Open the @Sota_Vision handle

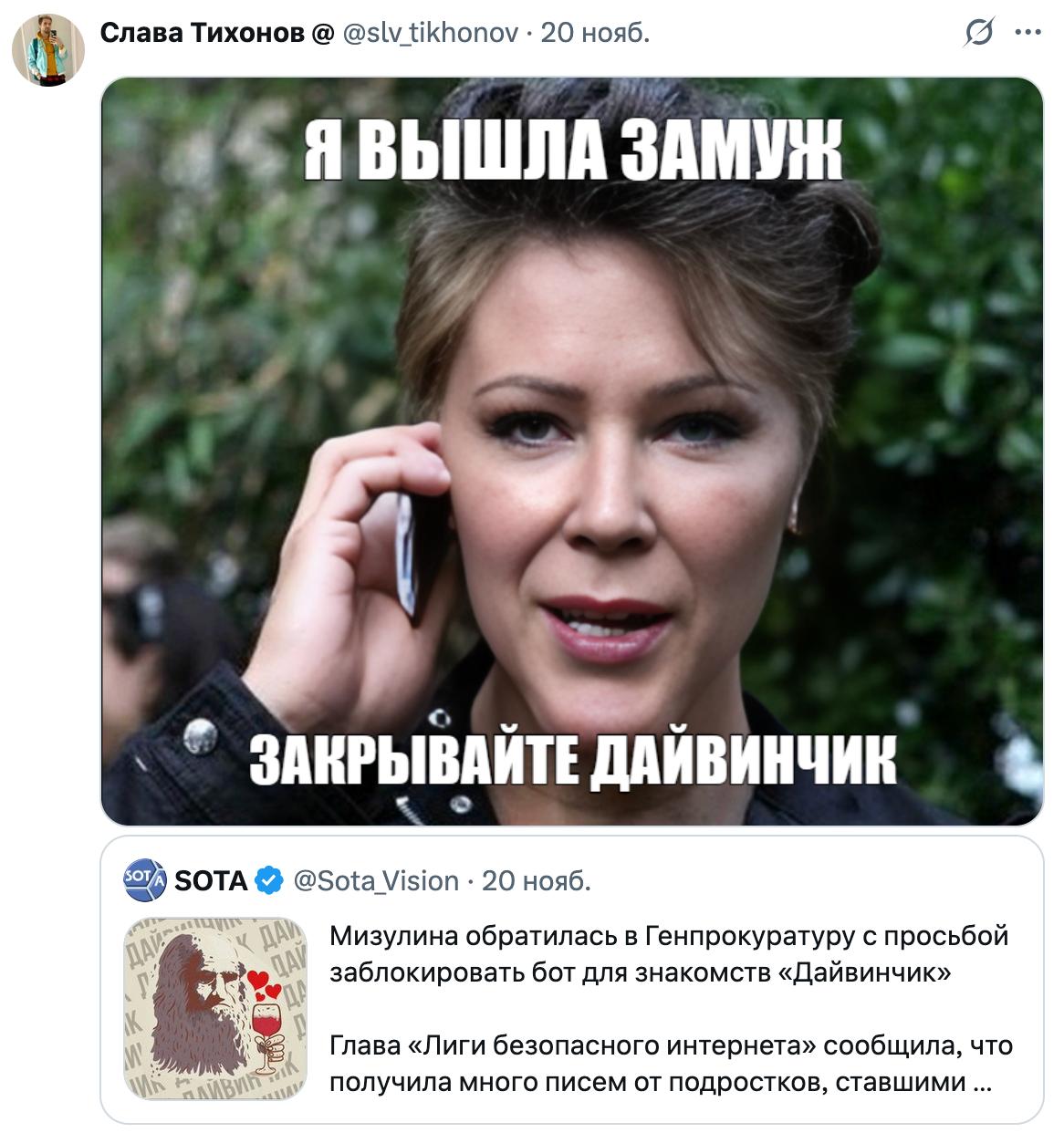click(376, 881)
